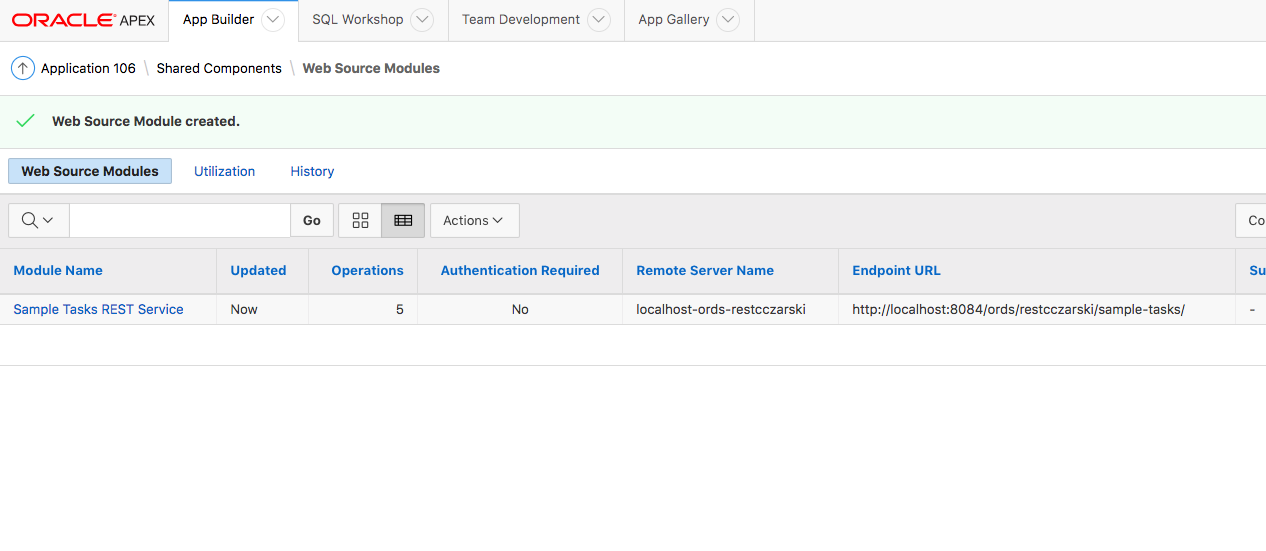Expand the App Builder menu arrow
The width and height of the screenshot is (1266, 551).
[273, 20]
